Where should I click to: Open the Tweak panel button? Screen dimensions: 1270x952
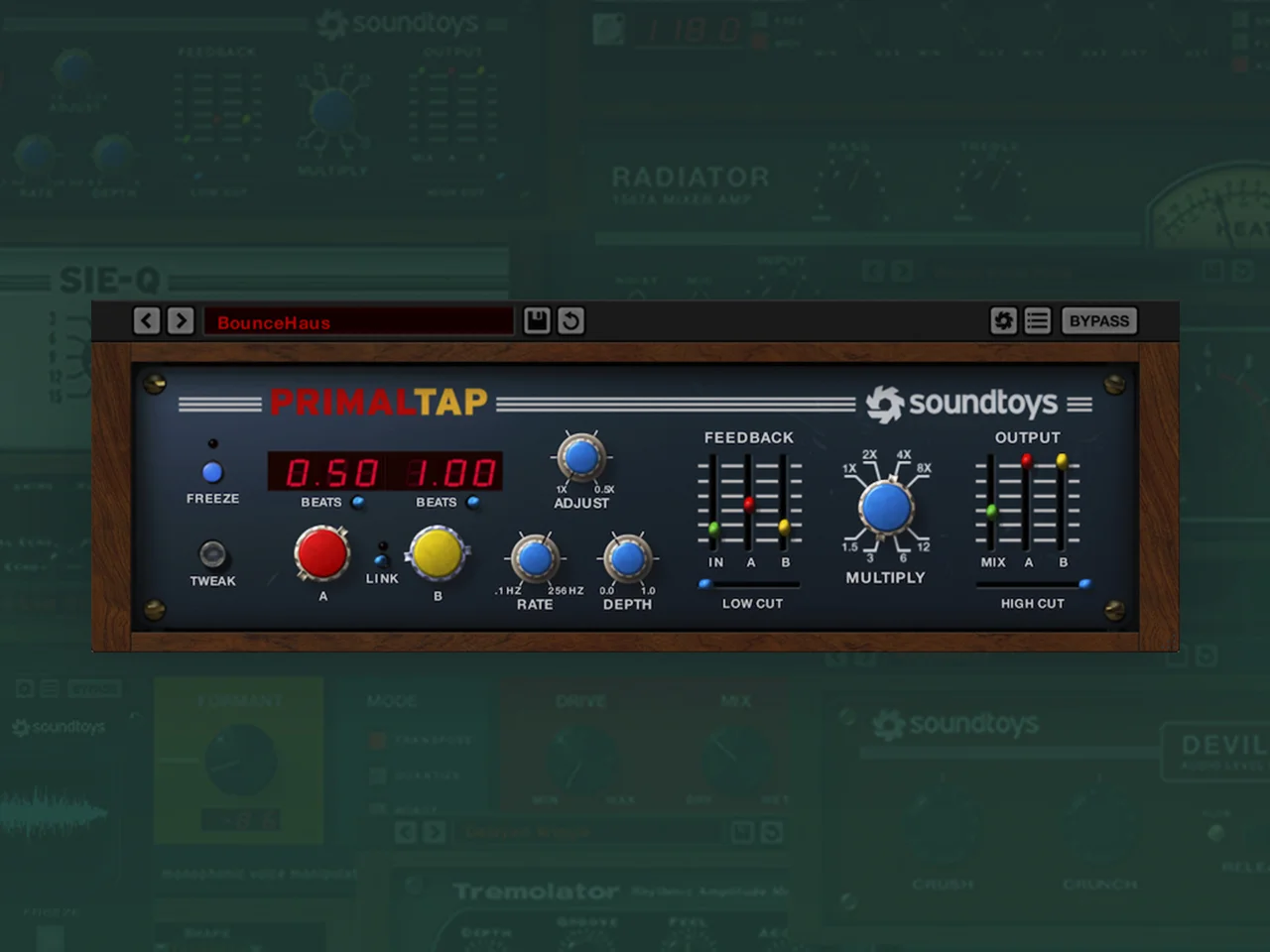212,553
